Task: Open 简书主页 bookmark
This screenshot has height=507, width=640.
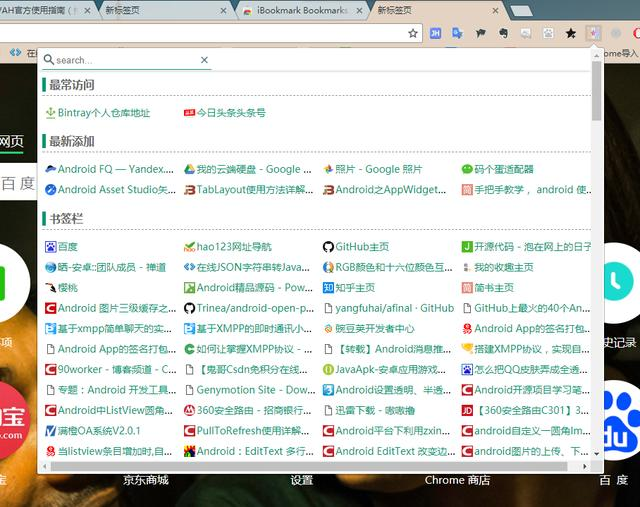Action: pos(487,287)
